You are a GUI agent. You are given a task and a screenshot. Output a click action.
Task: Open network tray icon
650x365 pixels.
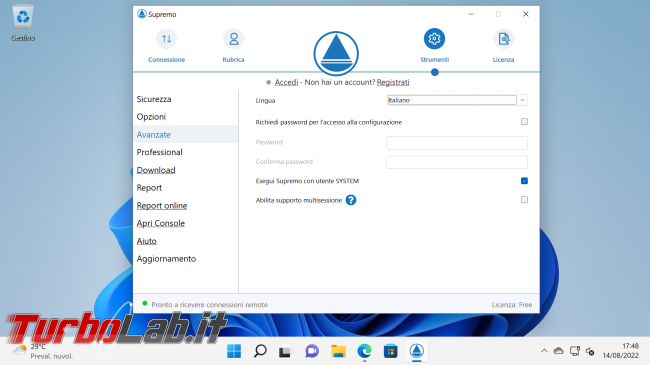pyautogui.click(x=575, y=351)
